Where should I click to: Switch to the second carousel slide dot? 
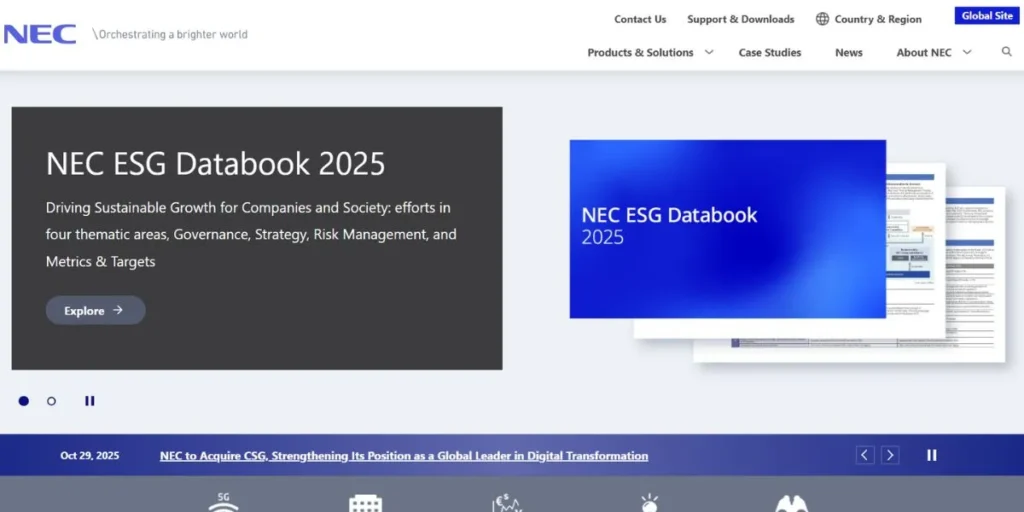pos(52,401)
